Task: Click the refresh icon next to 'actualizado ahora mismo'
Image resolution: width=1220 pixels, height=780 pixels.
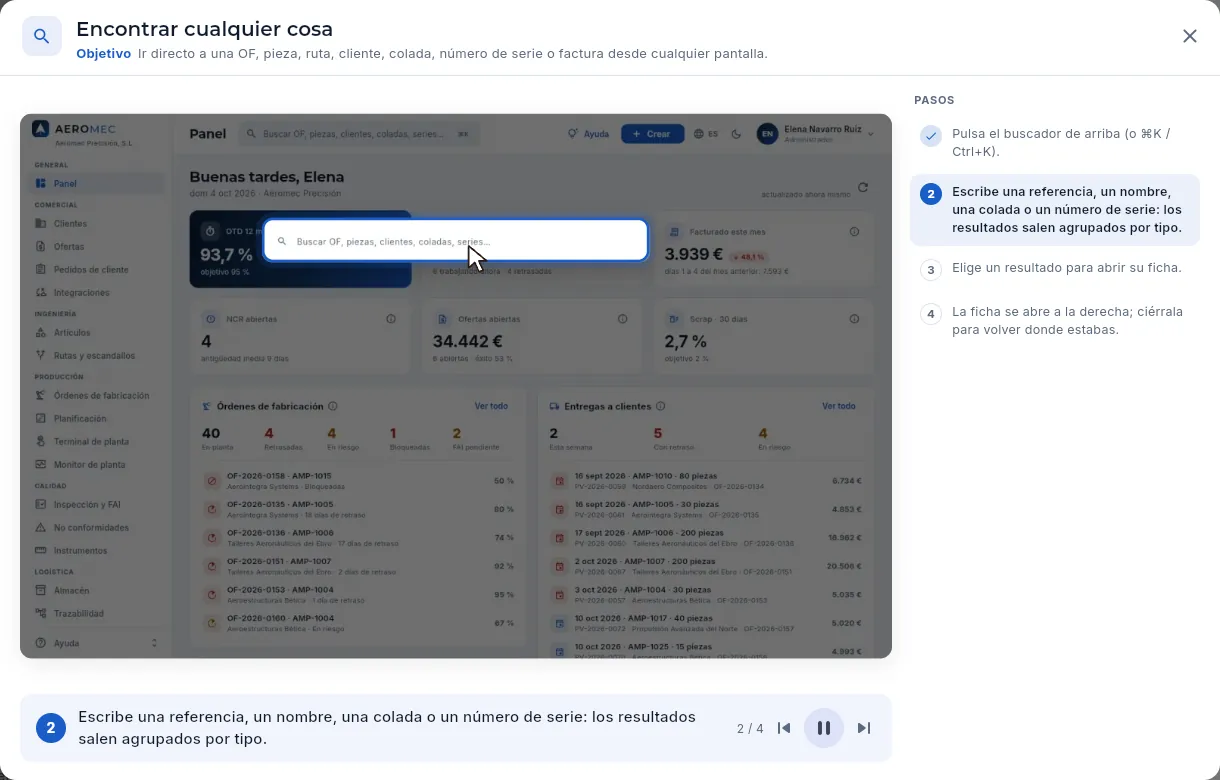Action: click(863, 187)
